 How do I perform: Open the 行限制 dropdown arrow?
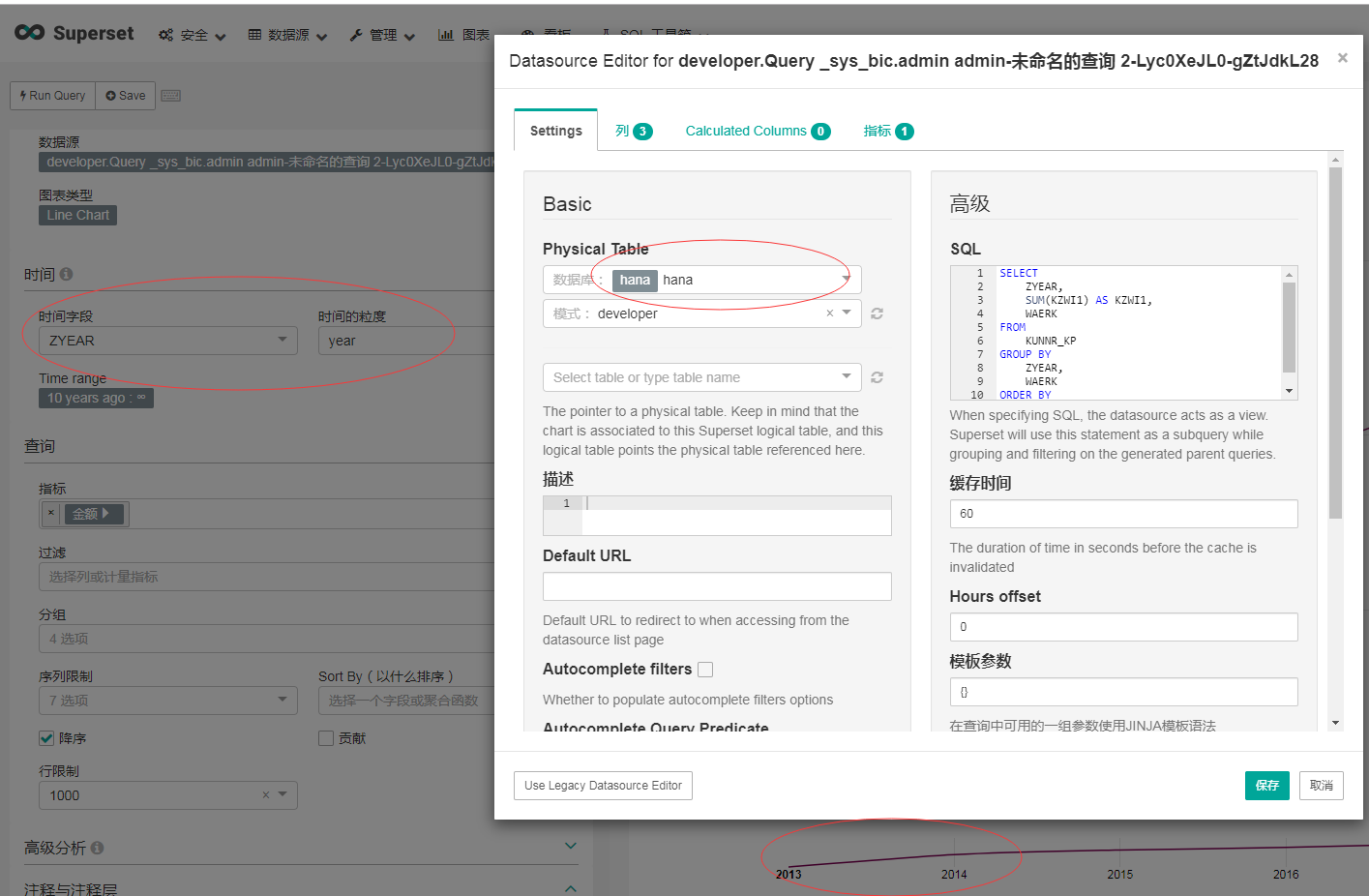[283, 795]
